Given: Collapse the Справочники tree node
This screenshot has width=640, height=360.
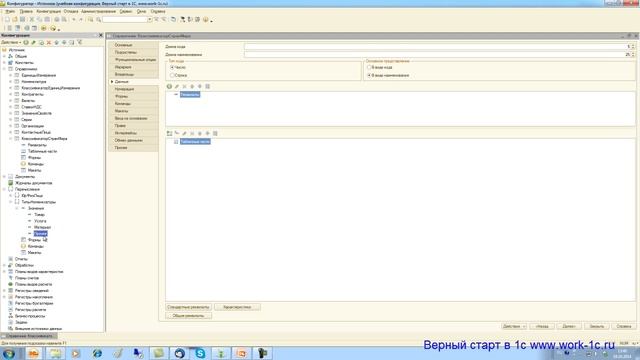Looking at the screenshot, I should [x=4, y=69].
